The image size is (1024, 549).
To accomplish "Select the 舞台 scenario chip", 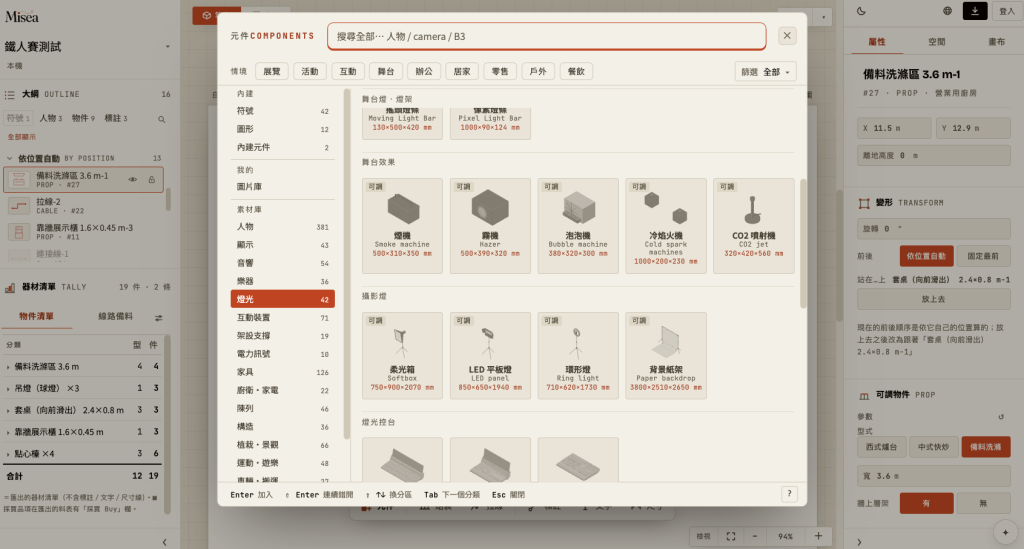I will tap(386, 71).
